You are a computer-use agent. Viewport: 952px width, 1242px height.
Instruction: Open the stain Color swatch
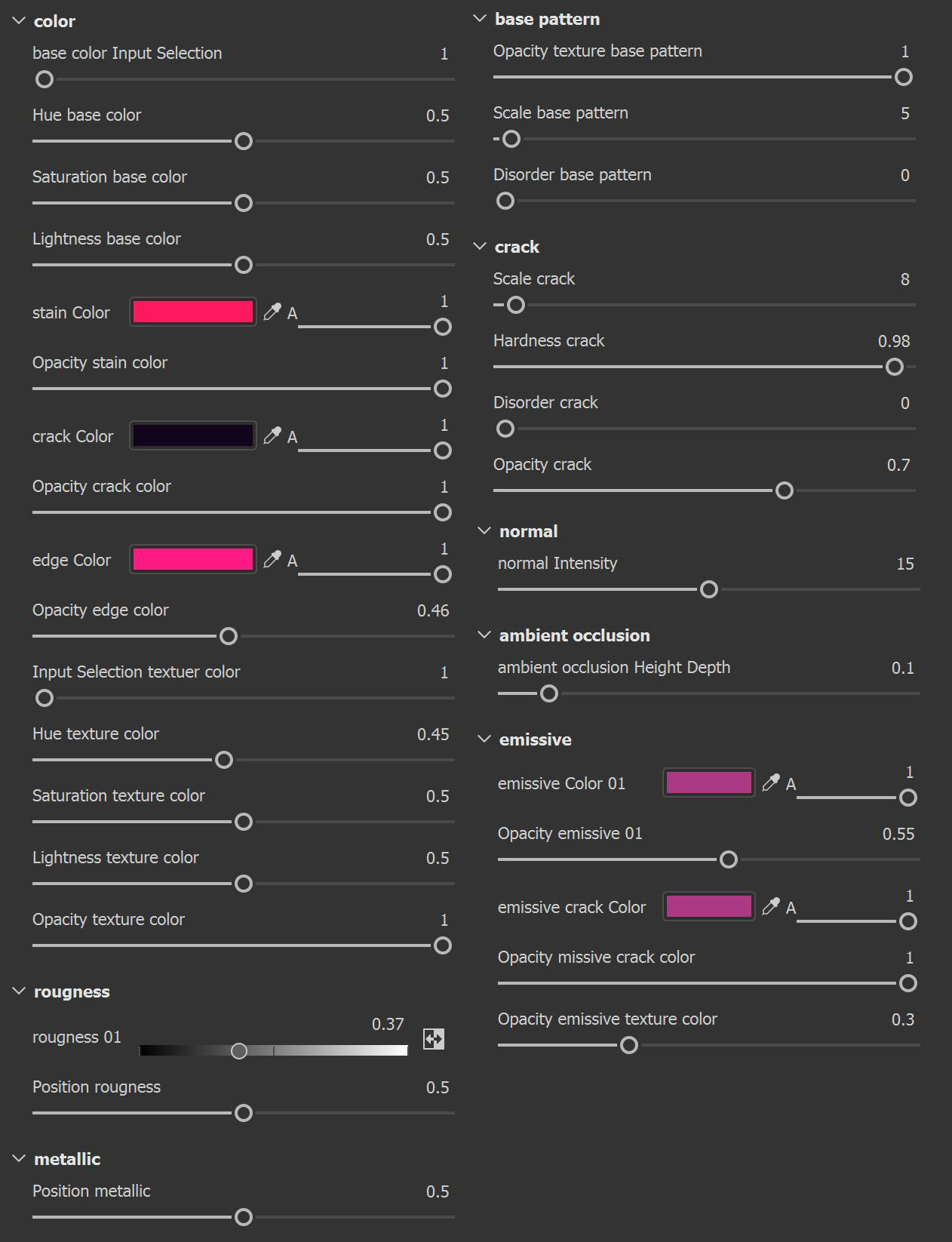pos(193,312)
